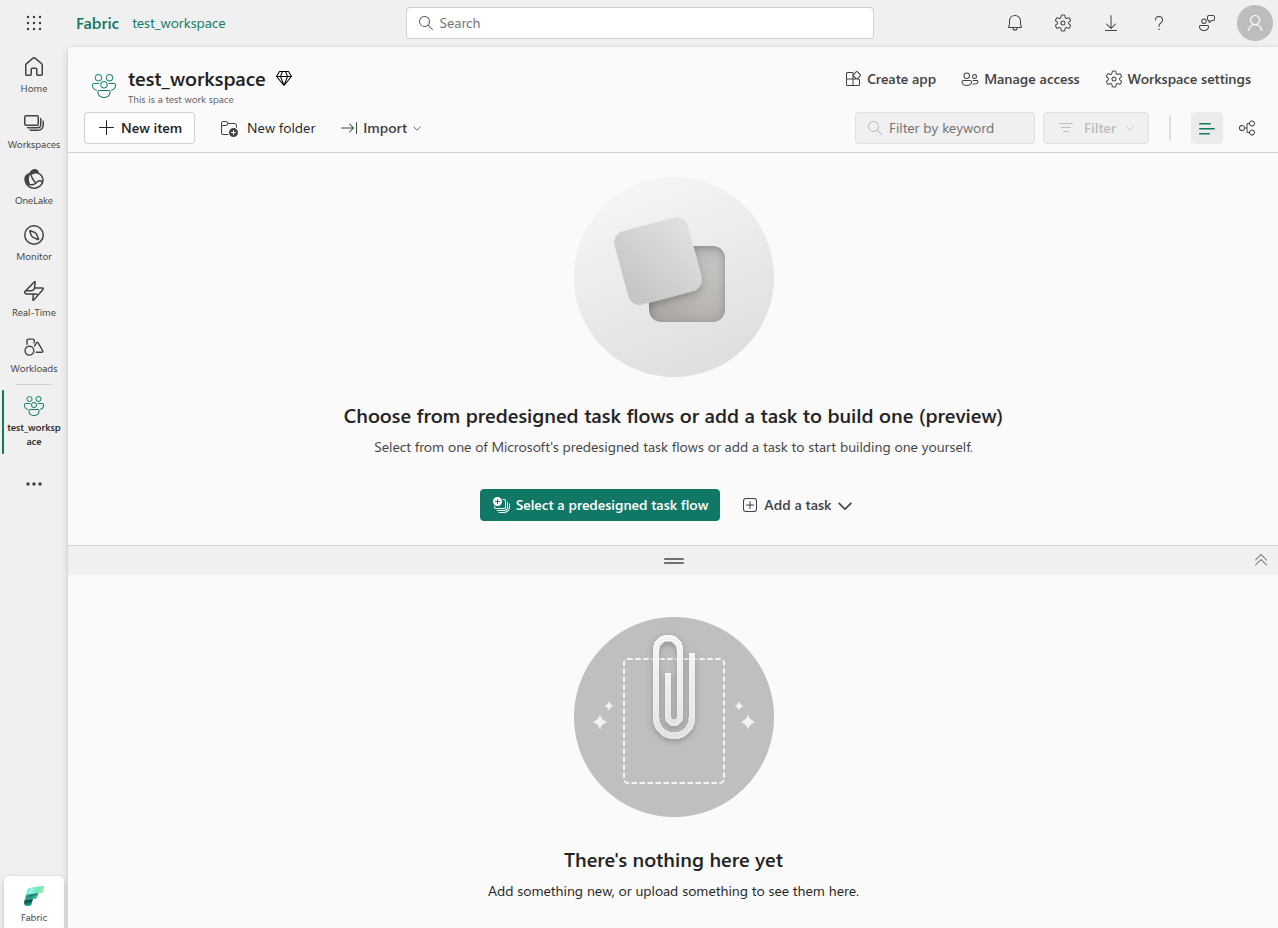Expand the Import dropdown
1278x928 pixels.
[381, 128]
